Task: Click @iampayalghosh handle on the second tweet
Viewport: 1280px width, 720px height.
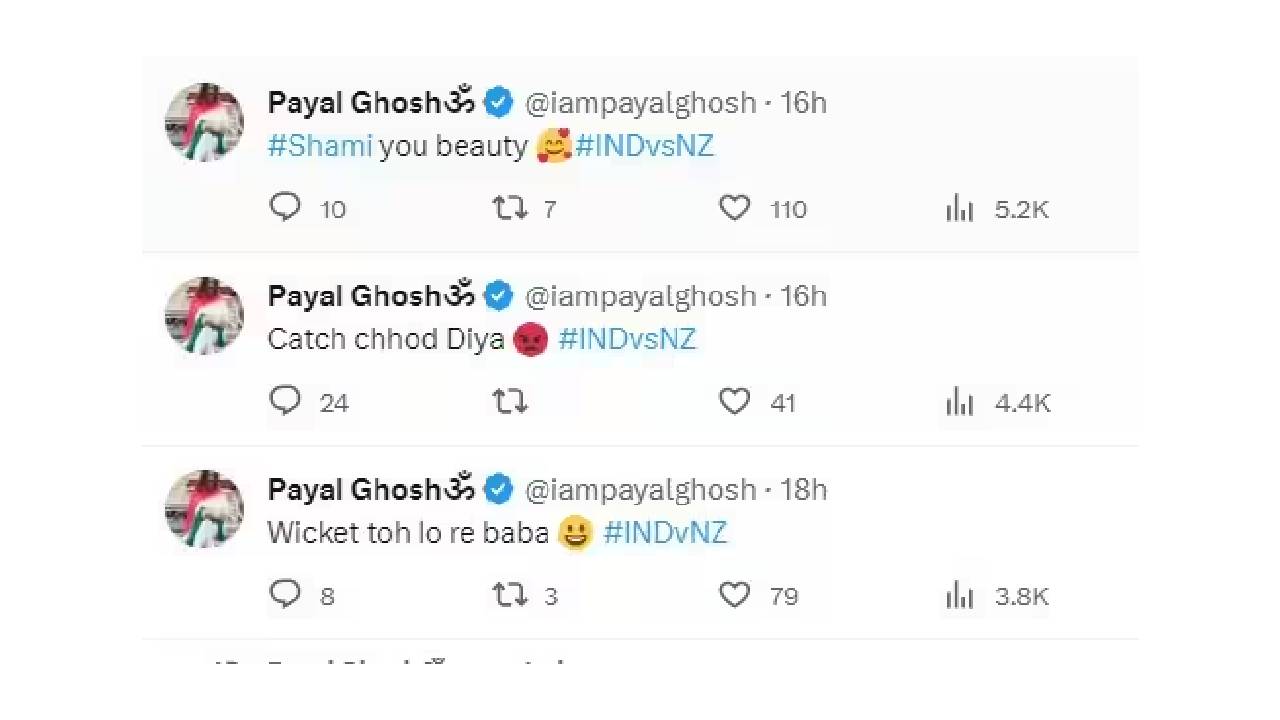Action: [x=640, y=296]
